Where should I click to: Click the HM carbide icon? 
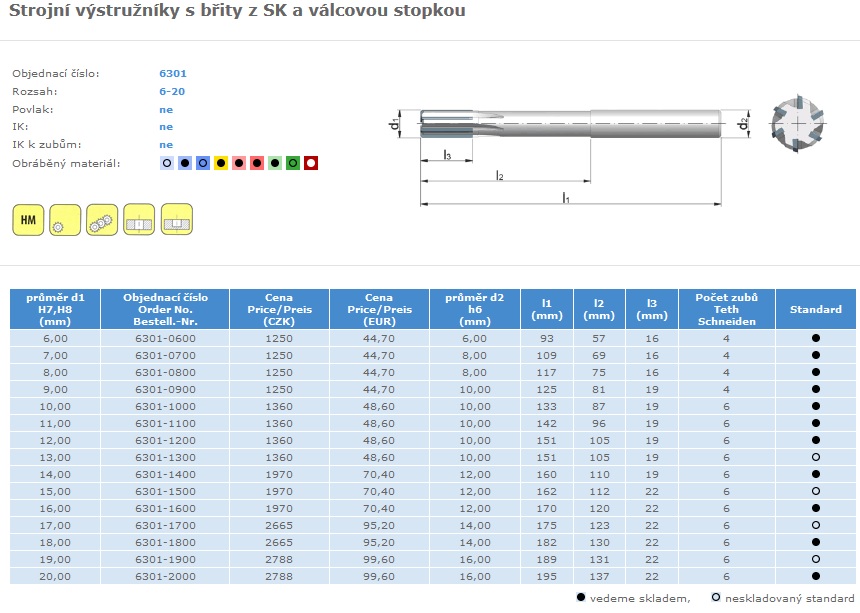pos(28,220)
